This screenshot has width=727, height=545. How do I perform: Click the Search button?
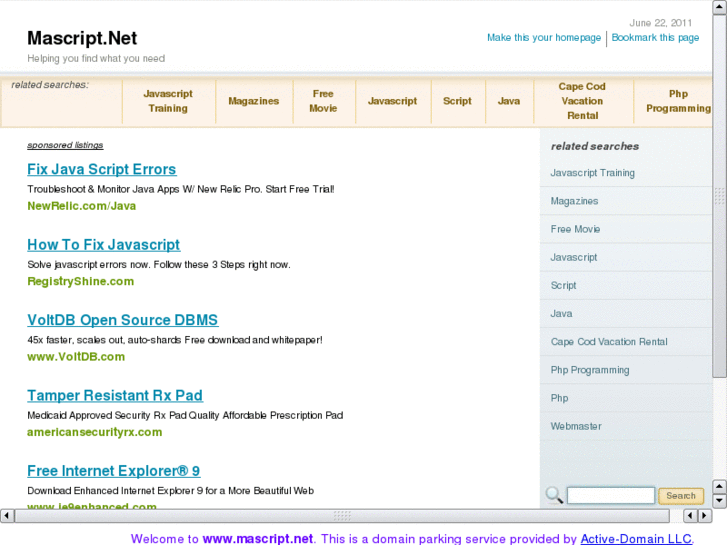(681, 496)
